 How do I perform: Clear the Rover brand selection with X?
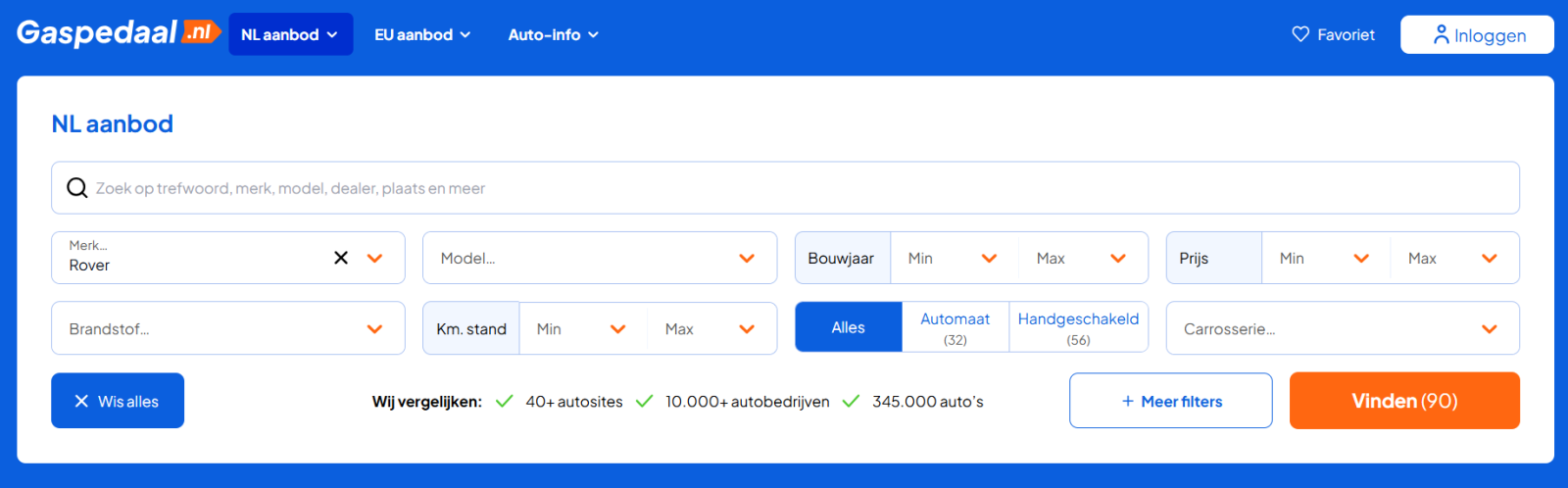pos(341,258)
